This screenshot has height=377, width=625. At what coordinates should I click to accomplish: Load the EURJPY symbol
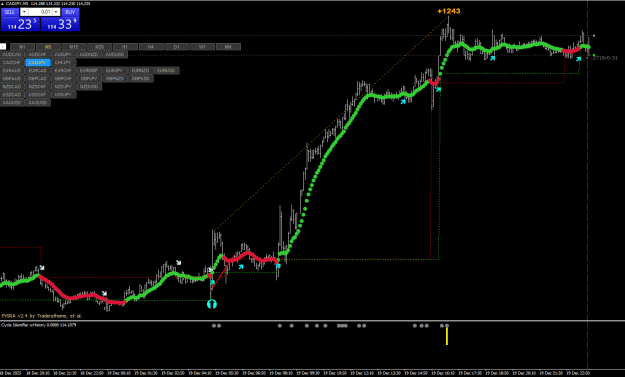click(x=115, y=71)
